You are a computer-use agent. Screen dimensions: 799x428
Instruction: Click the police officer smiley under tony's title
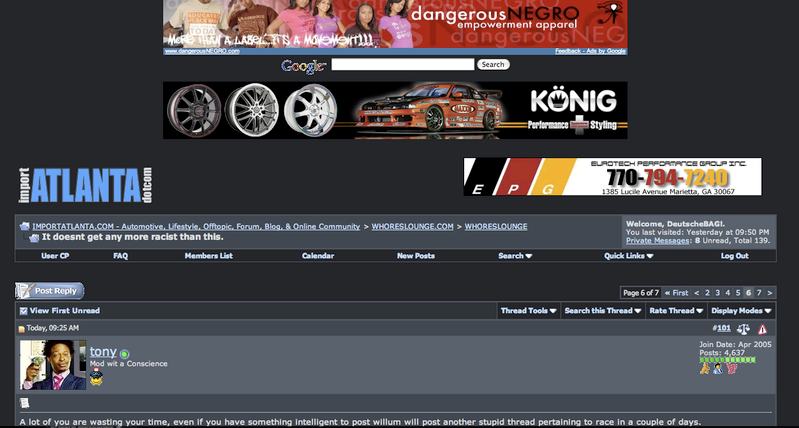(96, 377)
